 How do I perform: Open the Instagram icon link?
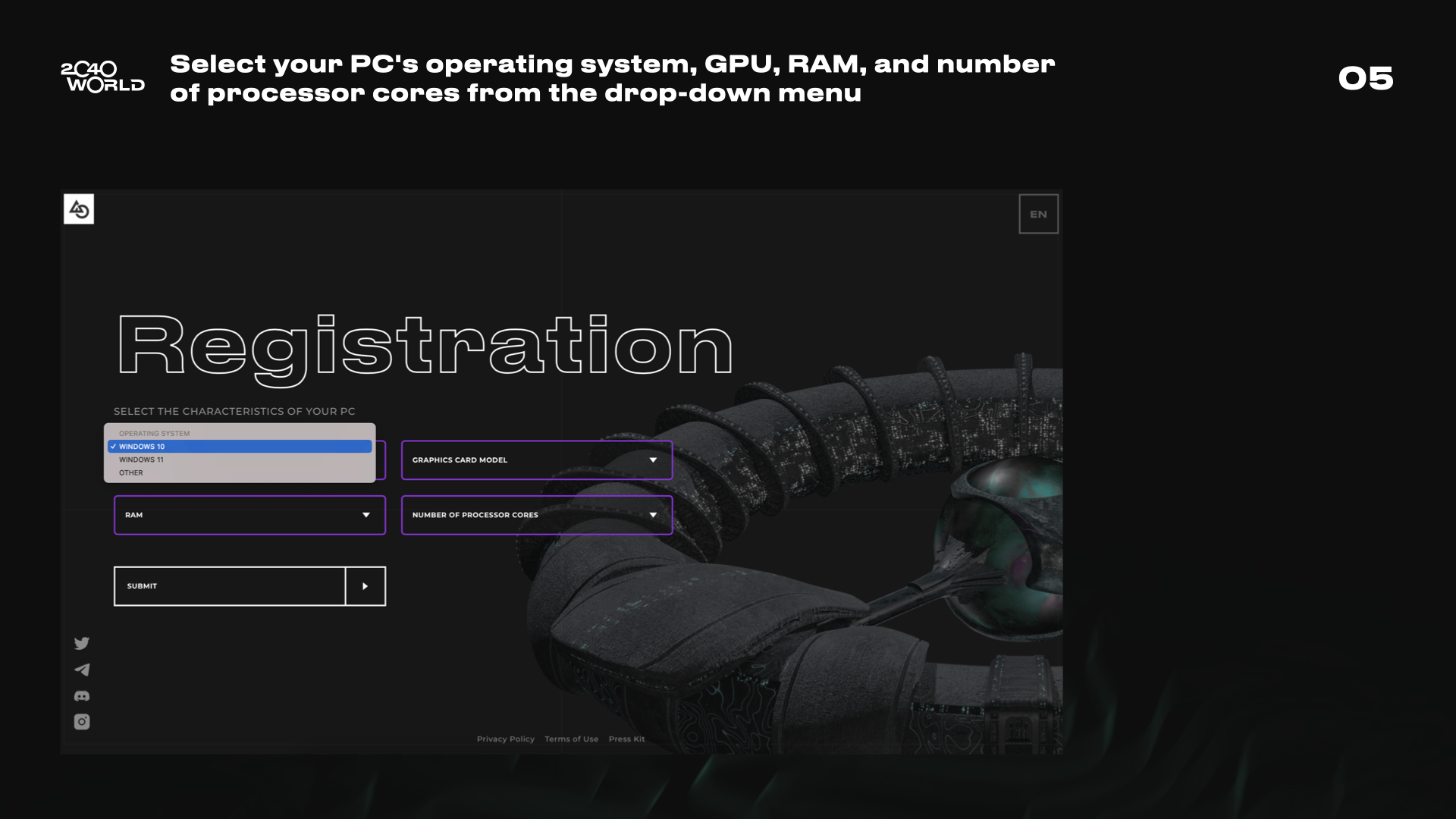click(82, 722)
